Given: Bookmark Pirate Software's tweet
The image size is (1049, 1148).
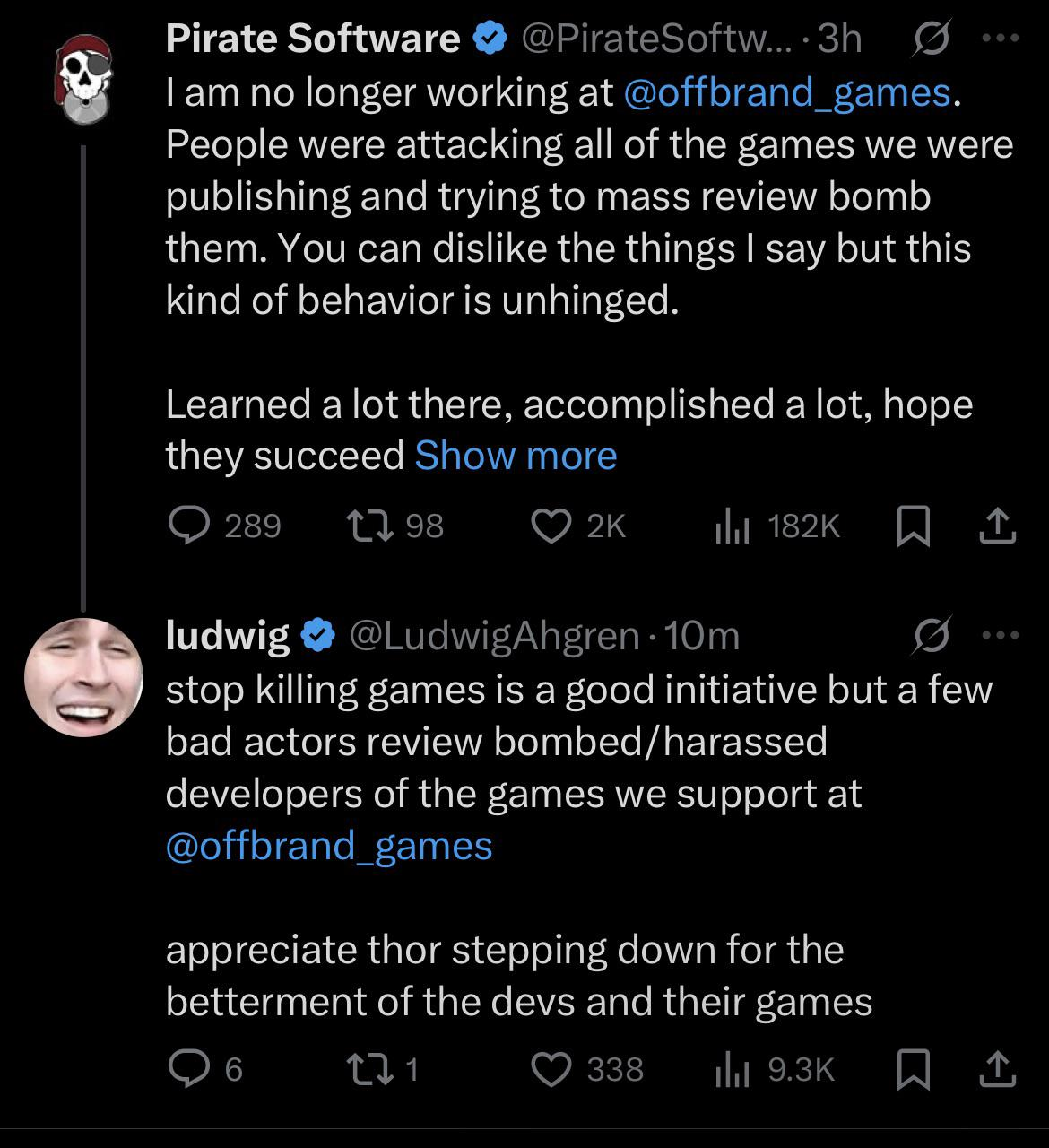Looking at the screenshot, I should tap(913, 527).
